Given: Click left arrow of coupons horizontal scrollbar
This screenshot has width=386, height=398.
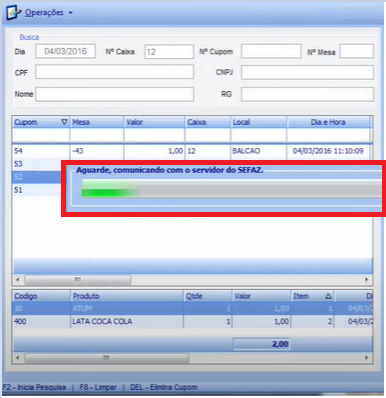Looking at the screenshot, I should tap(18, 280).
